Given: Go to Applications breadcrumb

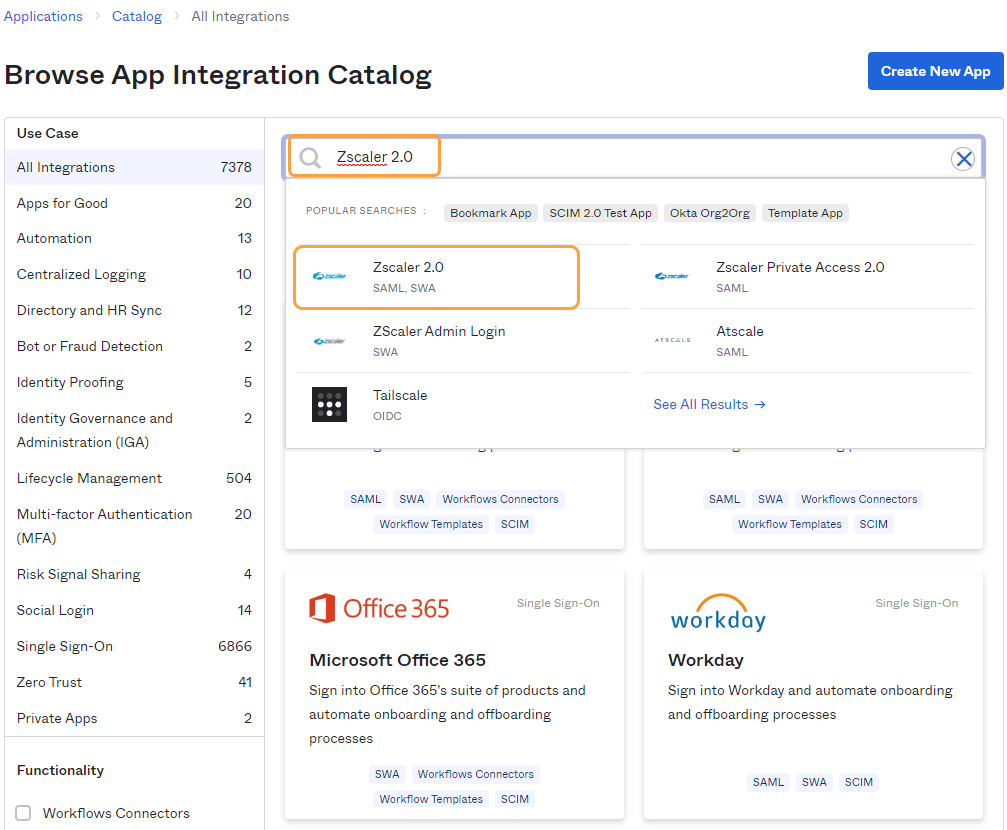Looking at the screenshot, I should pyautogui.click(x=44, y=16).
